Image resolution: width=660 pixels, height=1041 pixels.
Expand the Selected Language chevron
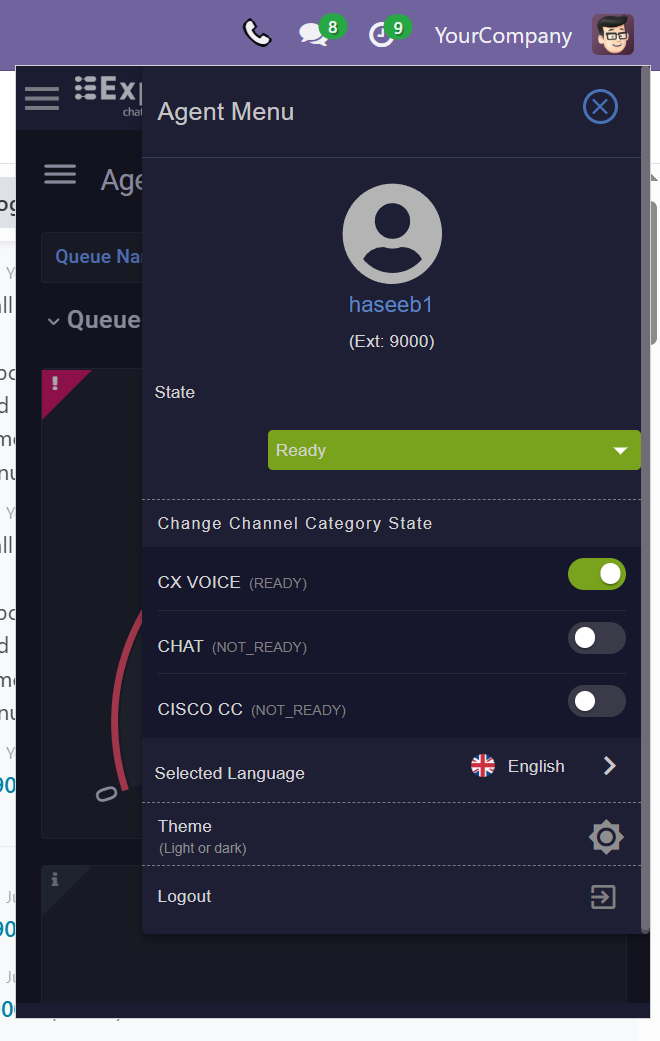(x=610, y=766)
